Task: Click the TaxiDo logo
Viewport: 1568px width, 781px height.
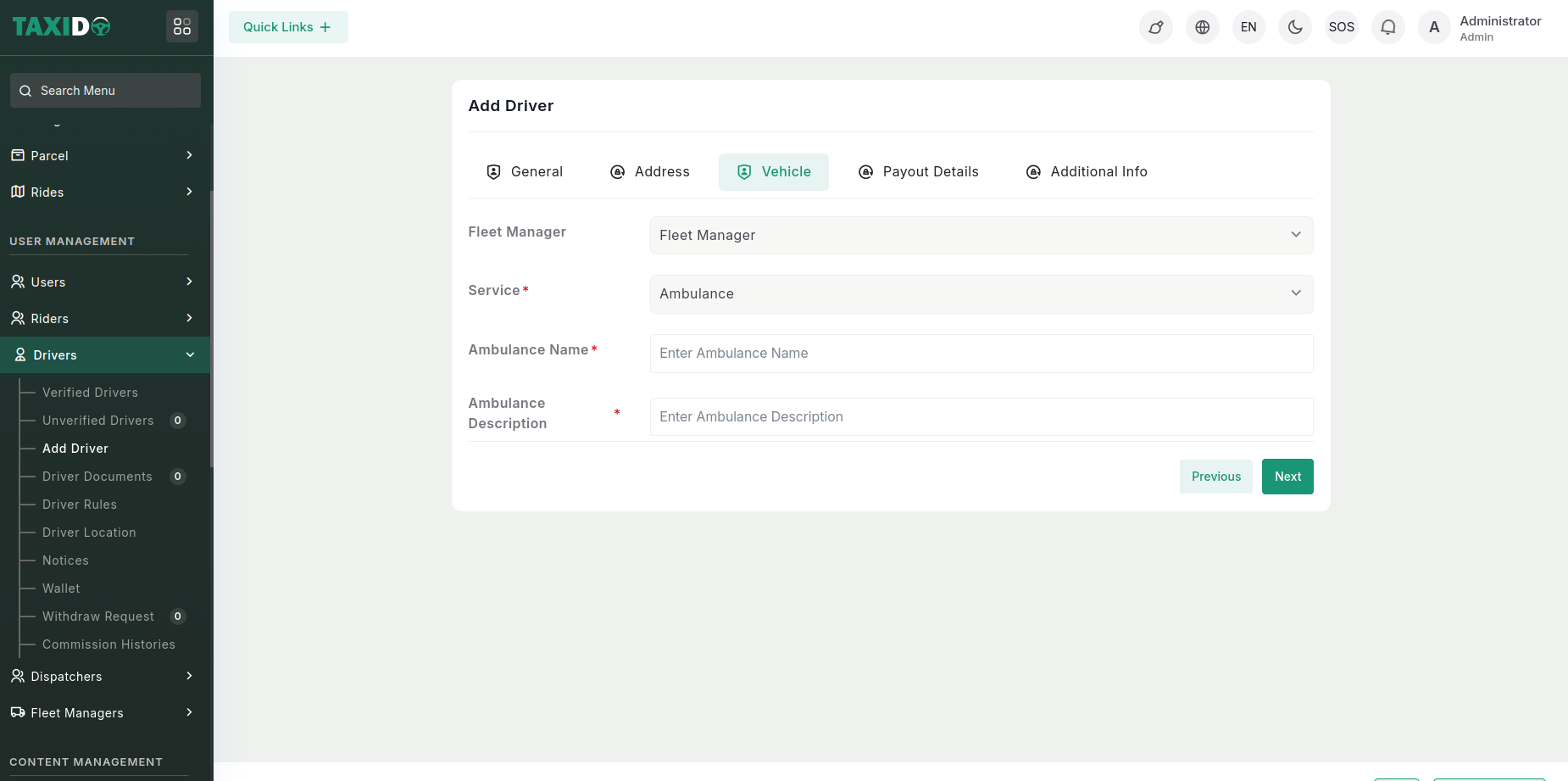Action: (62, 27)
